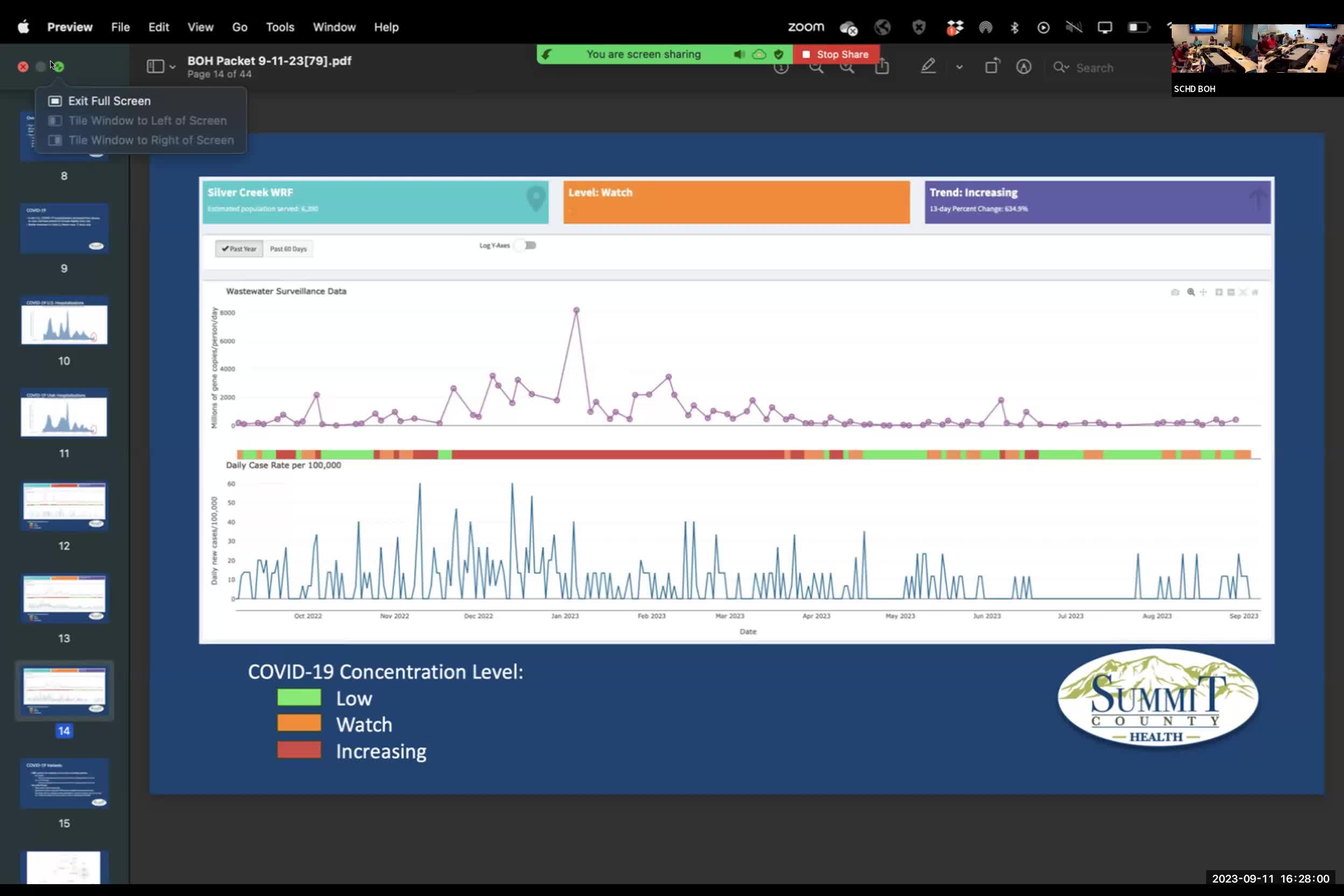This screenshot has width=1344, height=896.
Task: Click the green Low concentration color swatch
Action: [x=299, y=697]
